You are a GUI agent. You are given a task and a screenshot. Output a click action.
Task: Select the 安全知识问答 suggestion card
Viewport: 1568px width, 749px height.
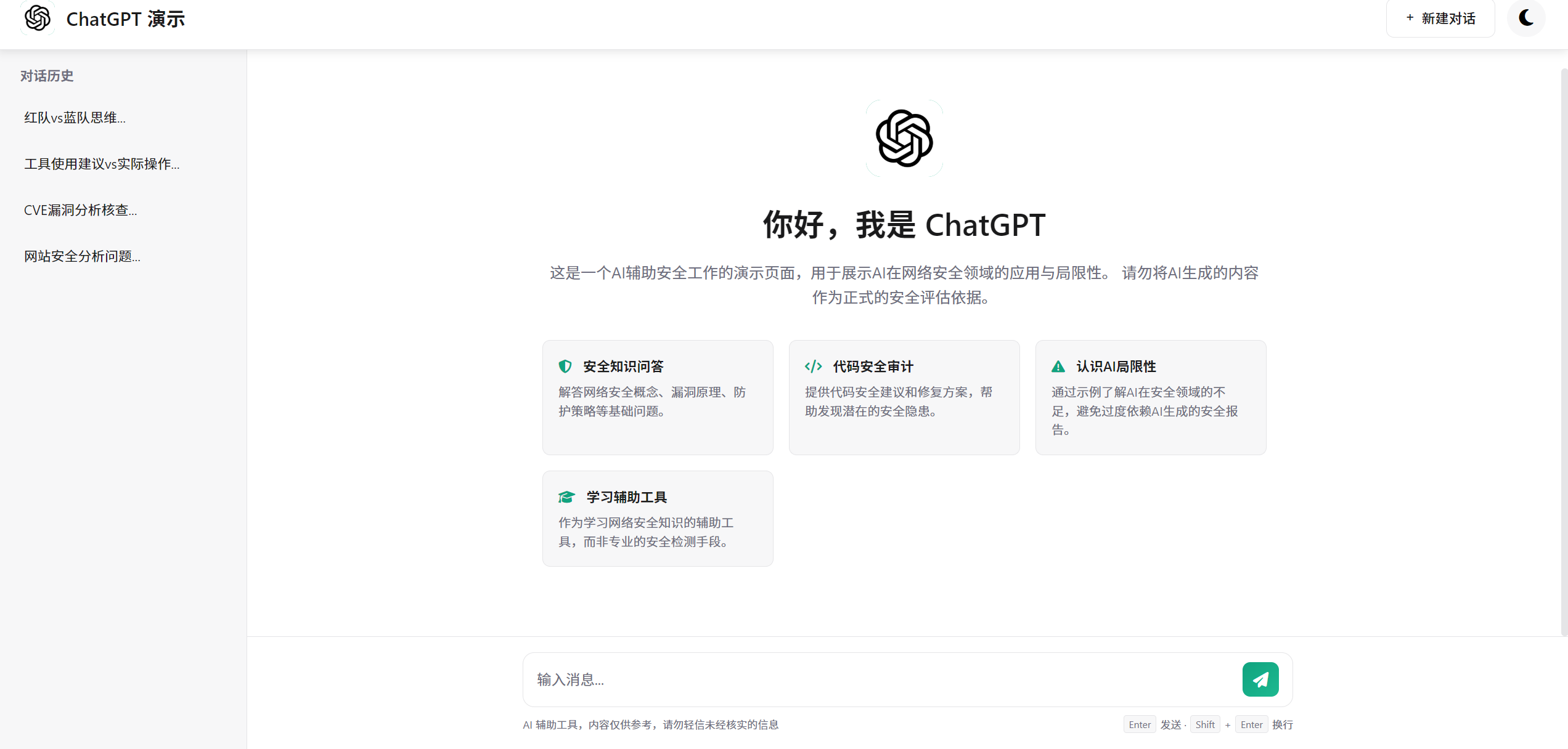coord(658,397)
